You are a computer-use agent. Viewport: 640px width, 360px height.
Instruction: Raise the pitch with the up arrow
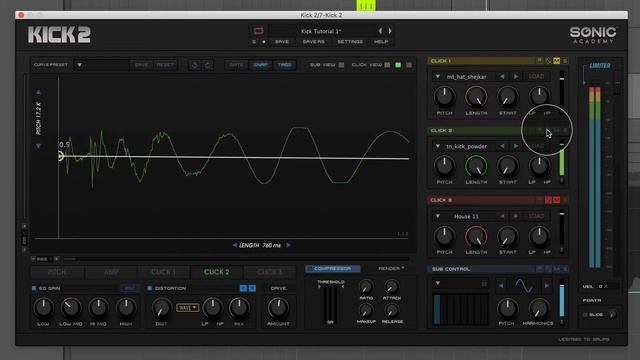click(38, 92)
